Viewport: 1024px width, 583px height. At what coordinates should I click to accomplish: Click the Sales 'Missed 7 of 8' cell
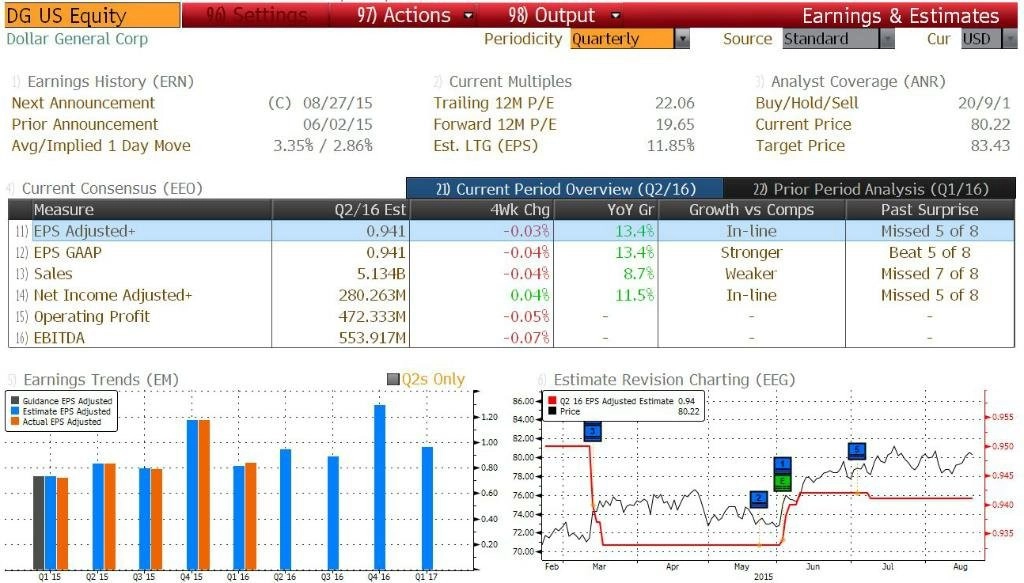(929, 274)
